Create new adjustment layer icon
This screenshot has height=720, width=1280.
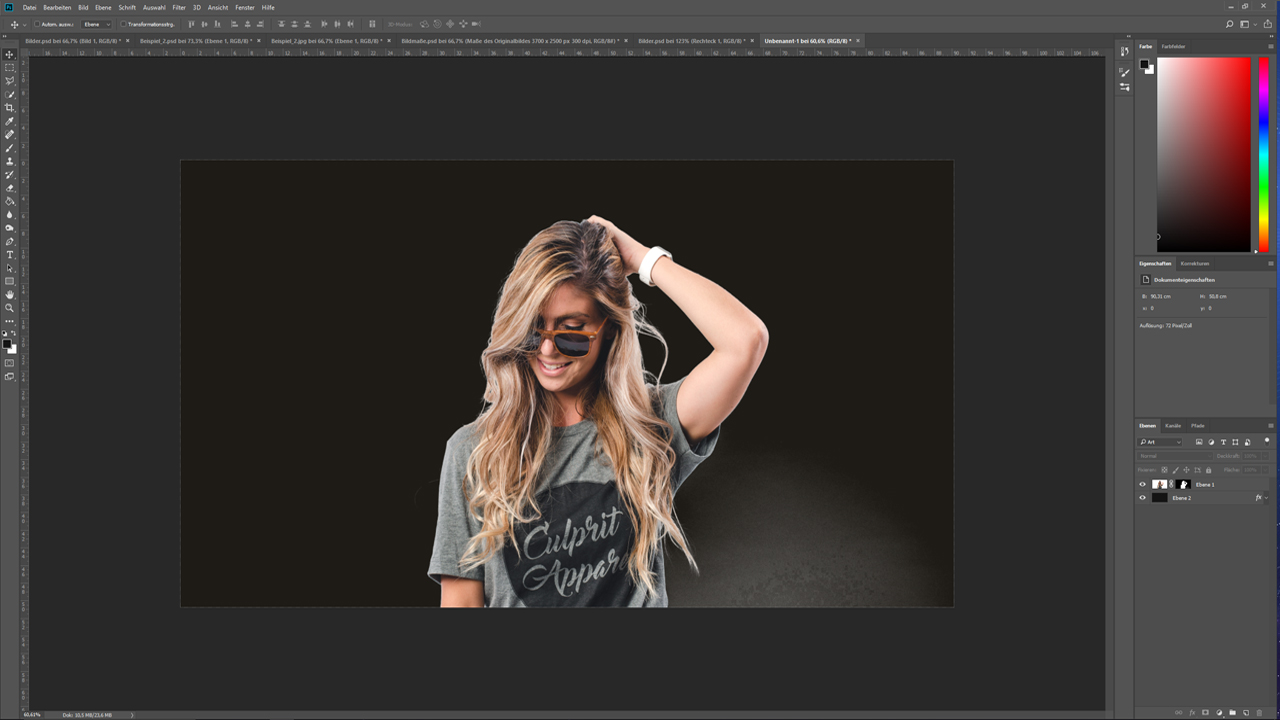point(1219,713)
